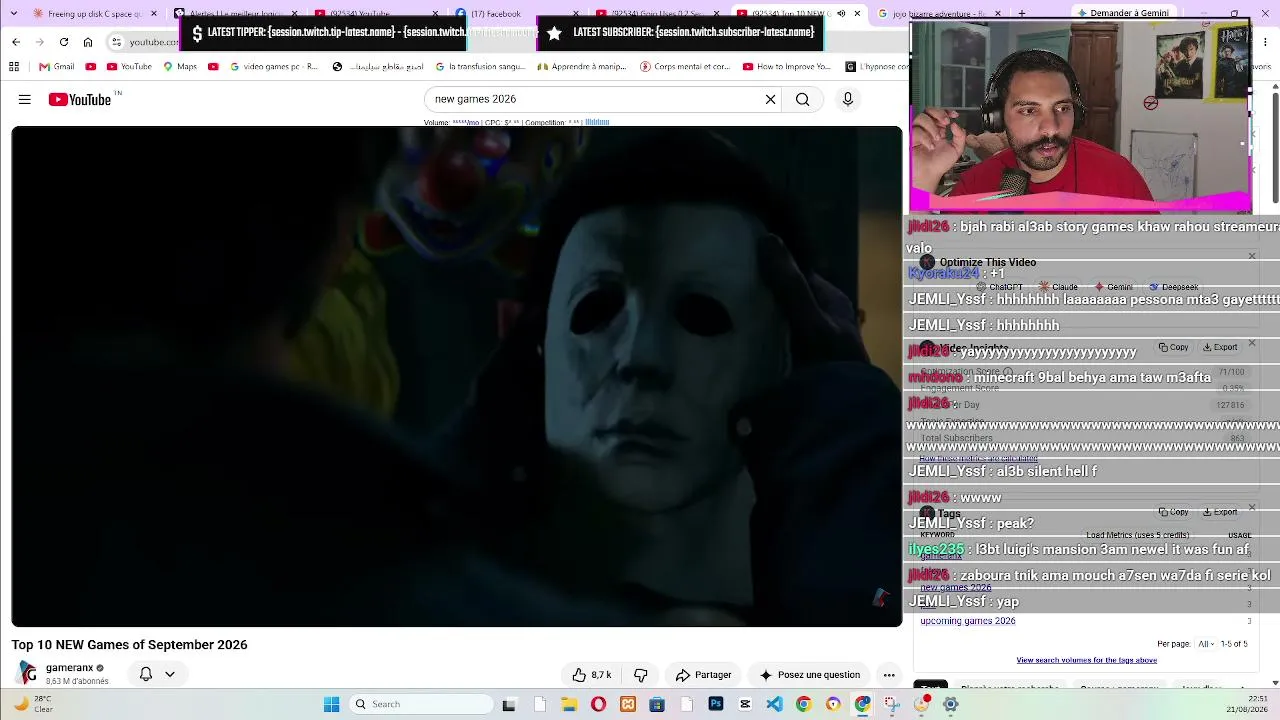The image size is (1280, 720).
Task: Export the Tags list
Action: point(1220,512)
